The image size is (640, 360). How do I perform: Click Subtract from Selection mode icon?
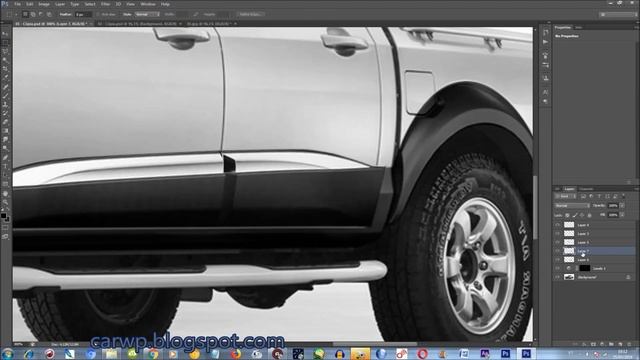(x=41, y=14)
